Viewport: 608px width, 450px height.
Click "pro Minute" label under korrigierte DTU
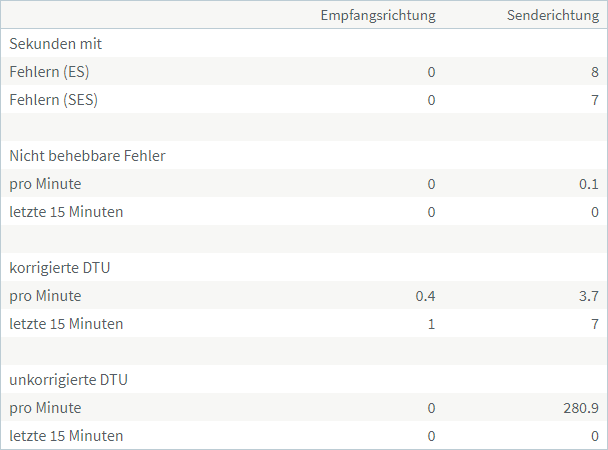tap(45, 296)
